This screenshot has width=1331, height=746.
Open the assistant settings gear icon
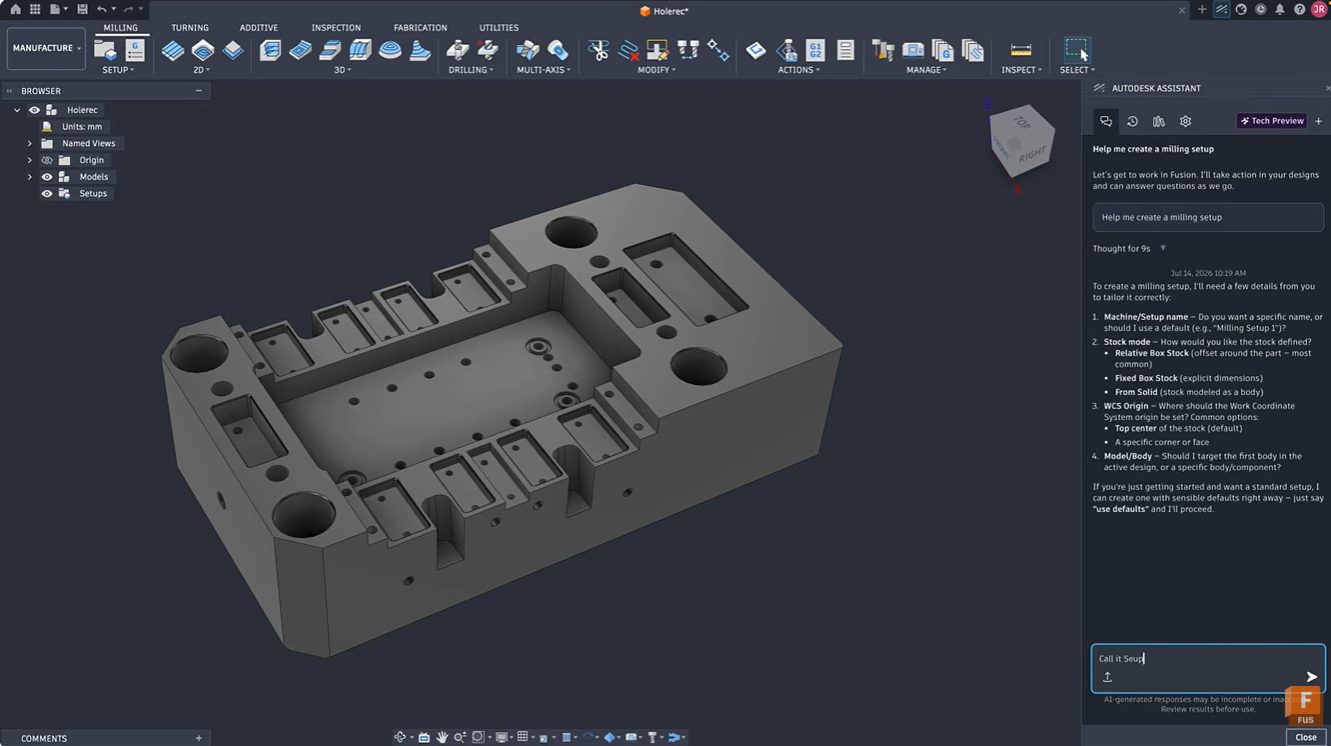[1185, 121]
